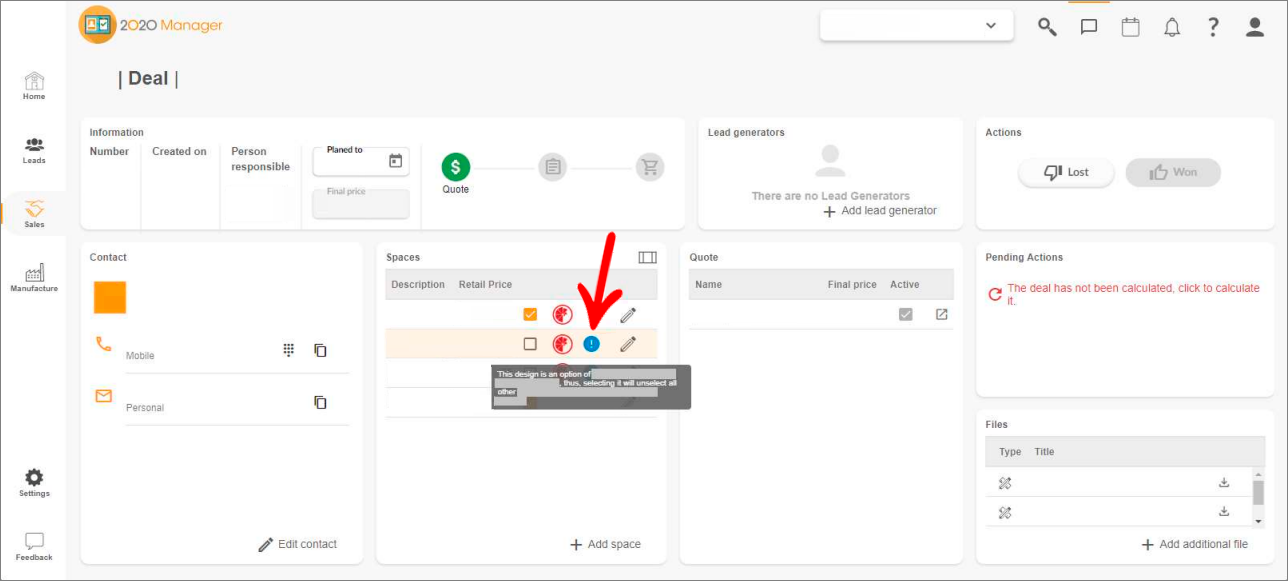Screen dimensions: 1288x581
Task: Open the calendar icon in top bar
Action: pos(1130,27)
